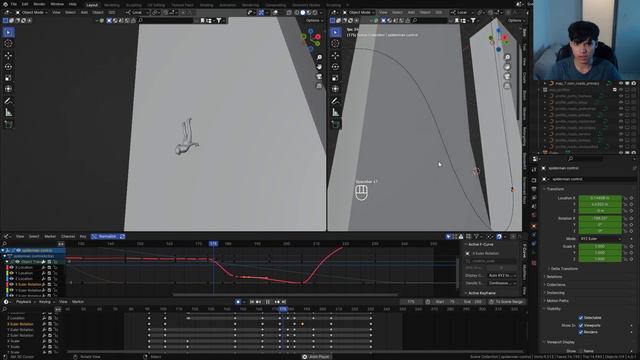Viewport: 640px width, 360px height.
Task: Click the Rotation X value field
Action: (x=600, y=219)
